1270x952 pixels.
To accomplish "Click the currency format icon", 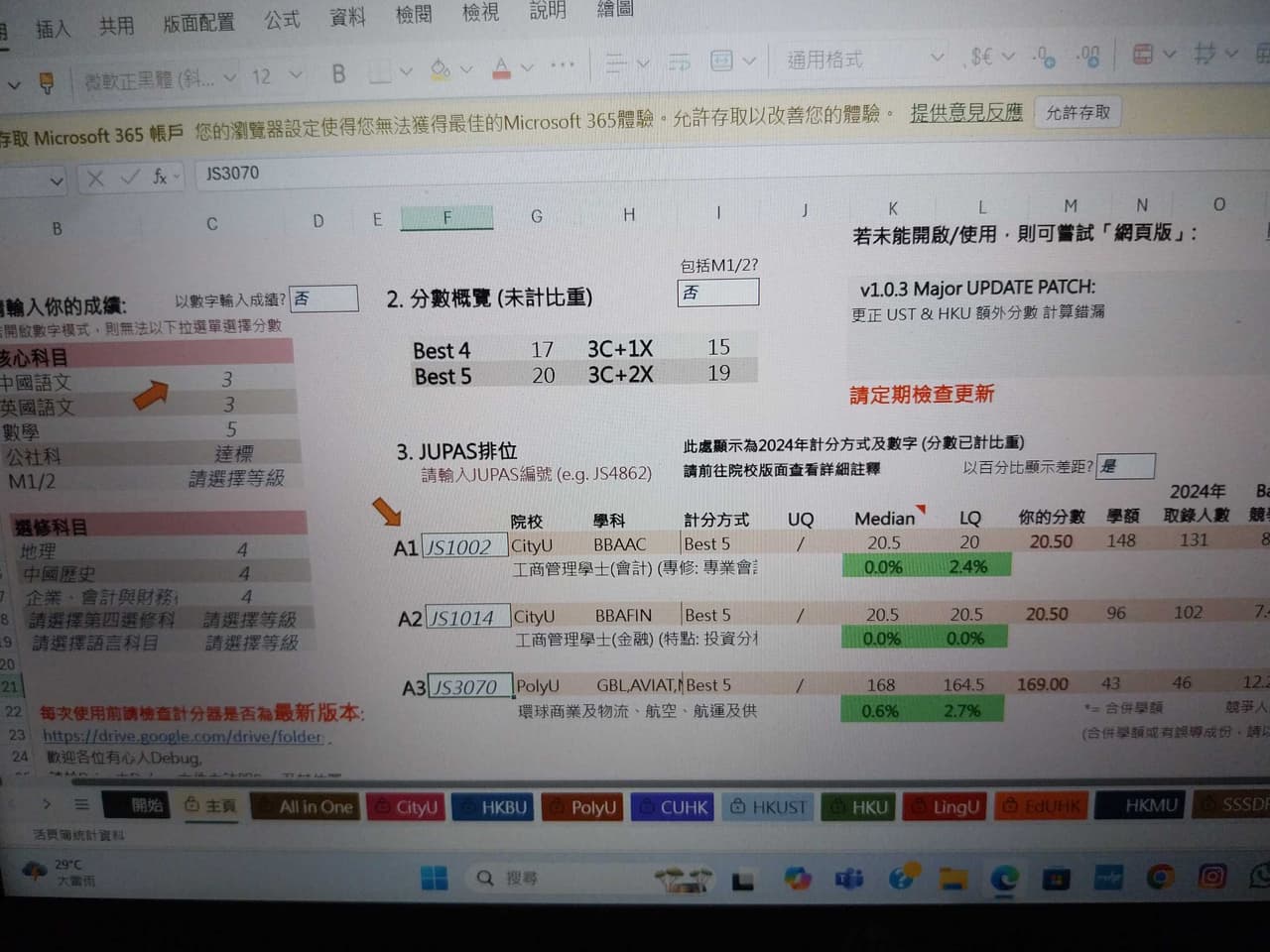I will point(980,57).
